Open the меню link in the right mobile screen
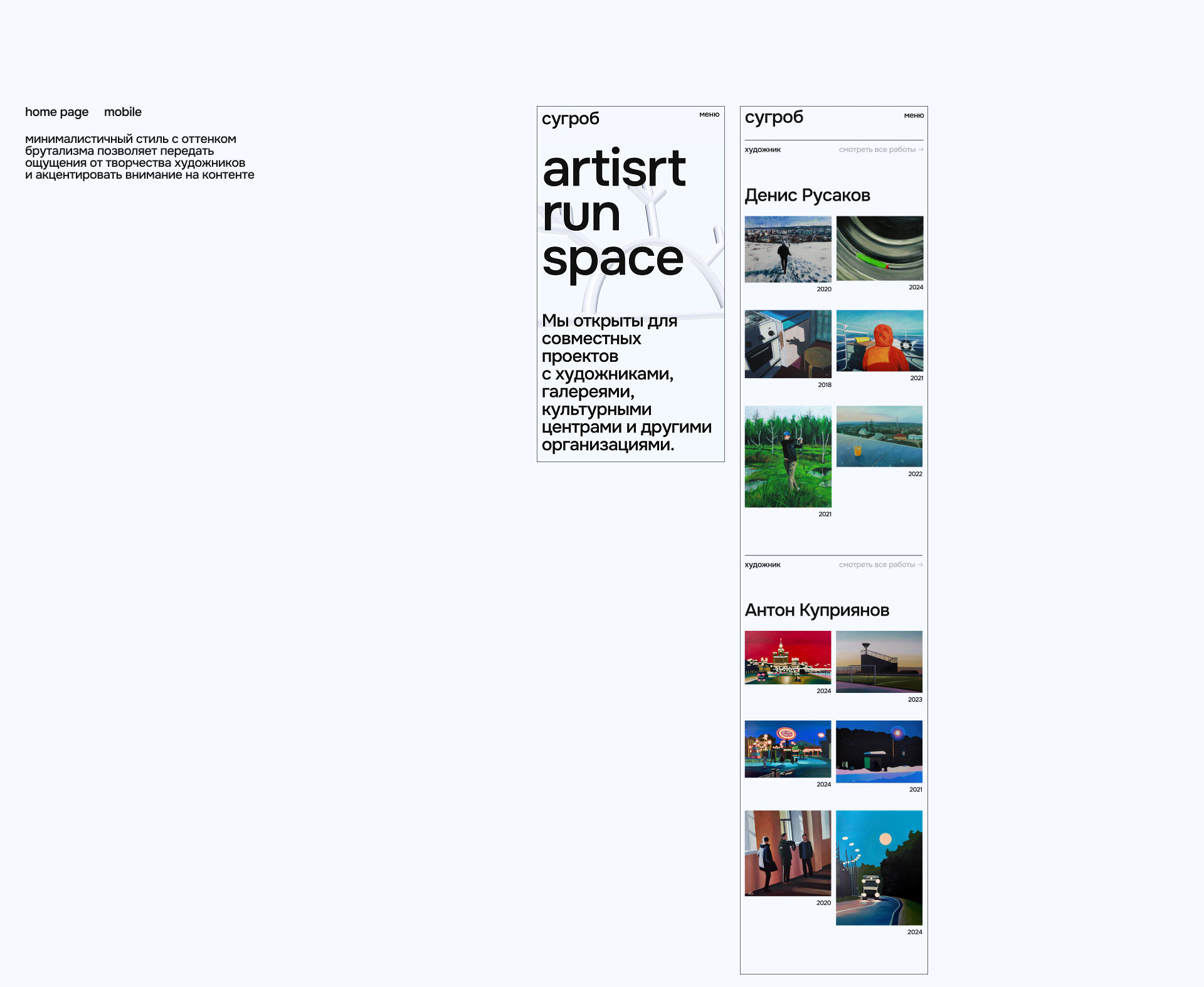The height and width of the screenshot is (987, 1204). pyautogui.click(x=914, y=115)
